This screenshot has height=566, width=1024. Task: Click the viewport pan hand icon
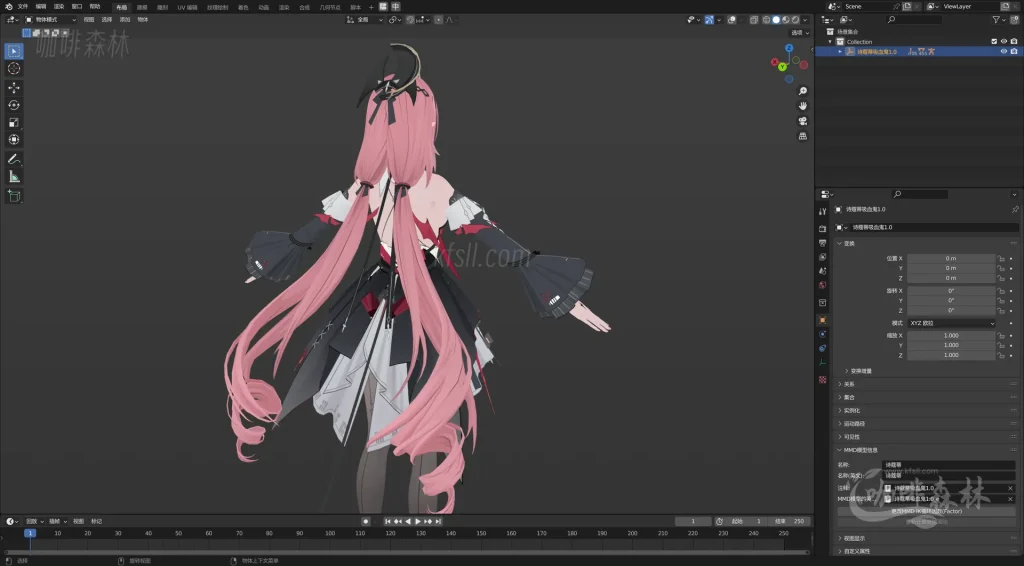[803, 106]
